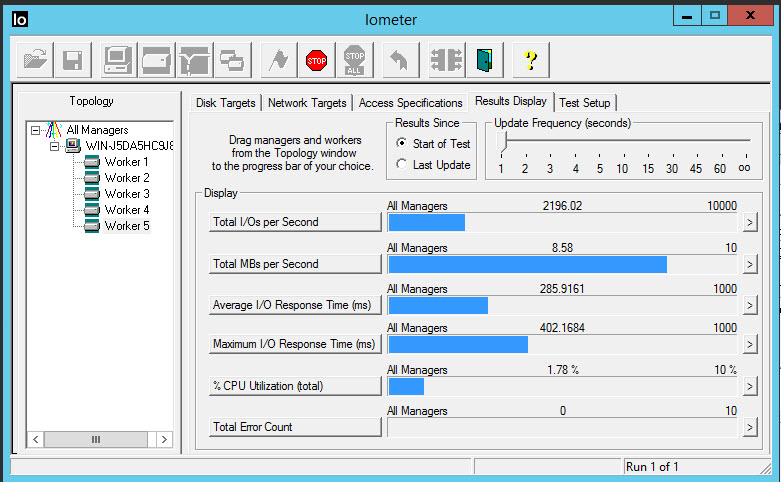Switch to Test Setup tab
The height and width of the screenshot is (482, 781).
click(585, 103)
